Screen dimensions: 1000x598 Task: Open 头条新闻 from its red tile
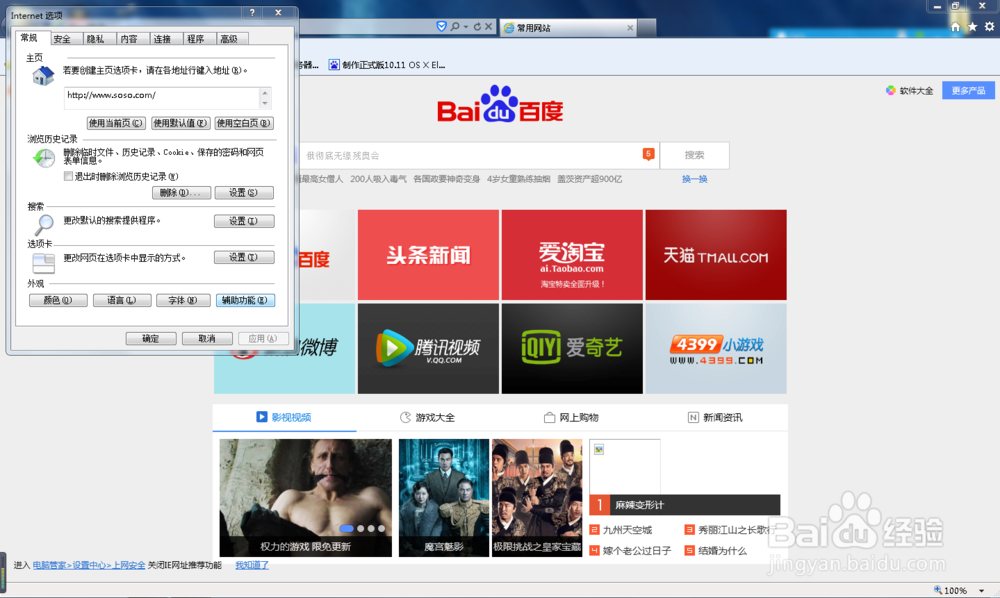point(428,254)
